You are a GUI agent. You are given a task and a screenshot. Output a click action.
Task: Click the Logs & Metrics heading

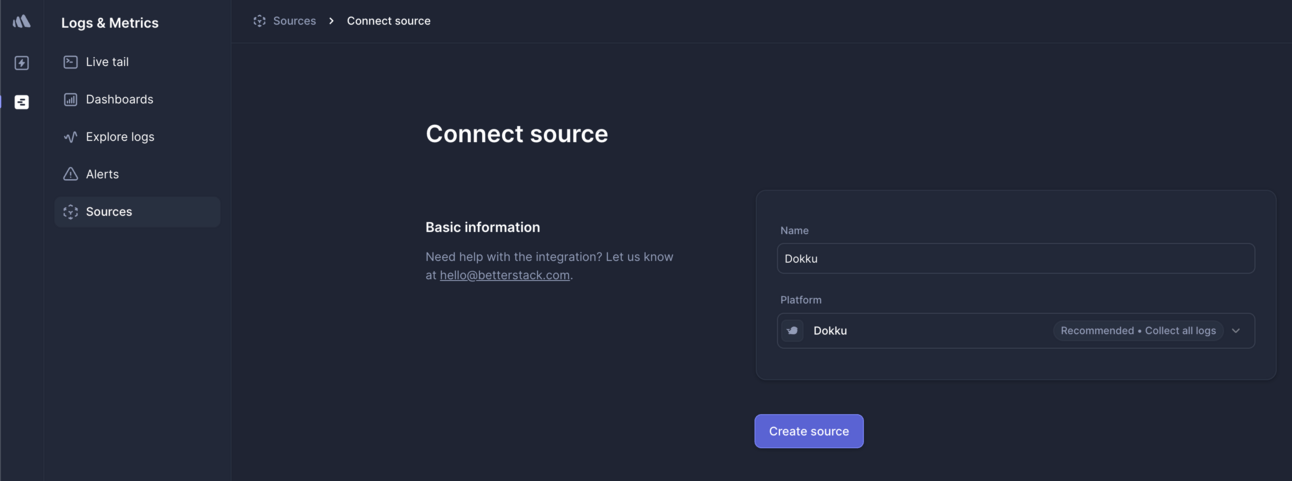pos(110,23)
